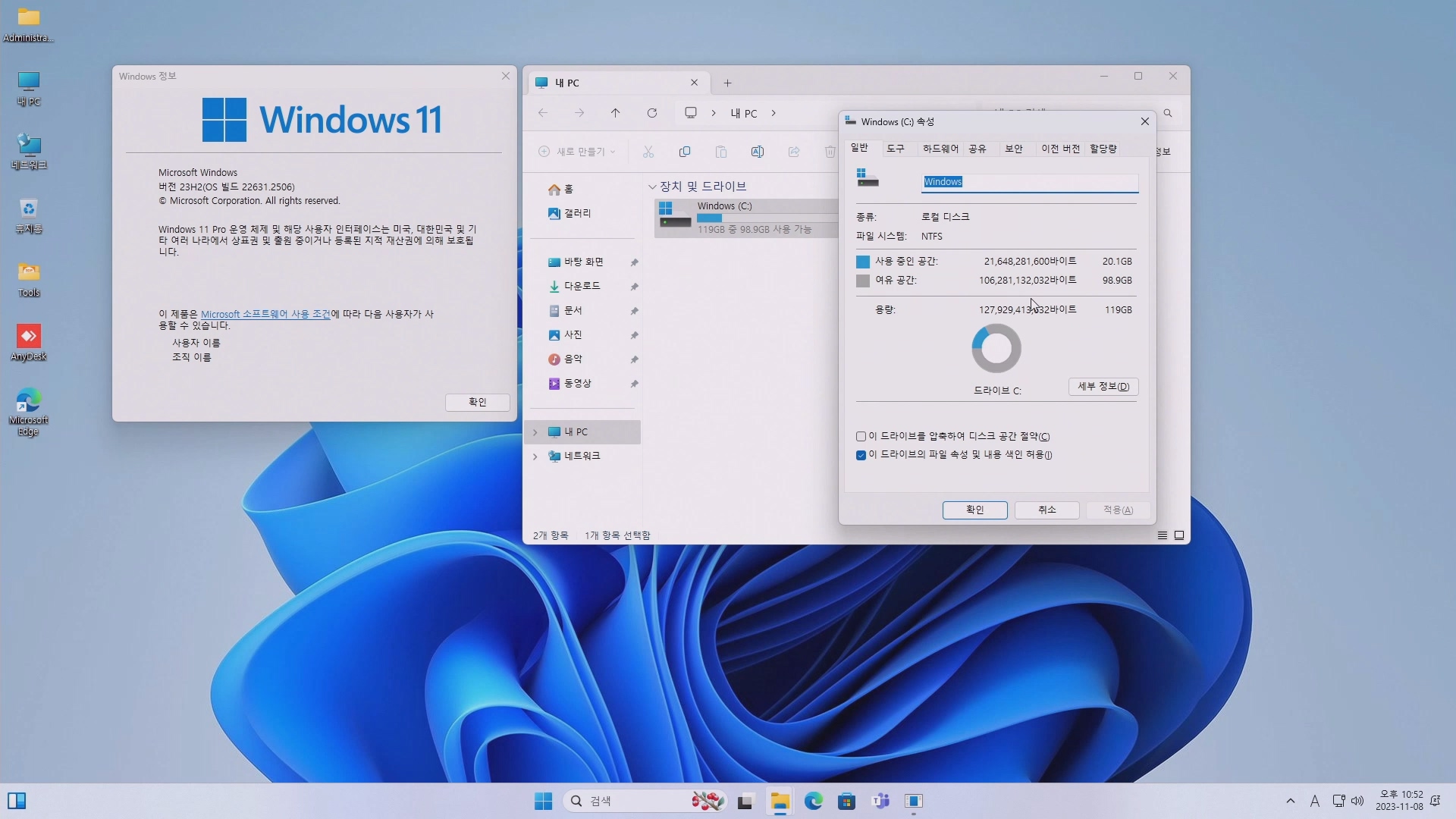Refresh the 내 PC Explorer view
Viewport: 1456px width, 819px height.
click(651, 113)
